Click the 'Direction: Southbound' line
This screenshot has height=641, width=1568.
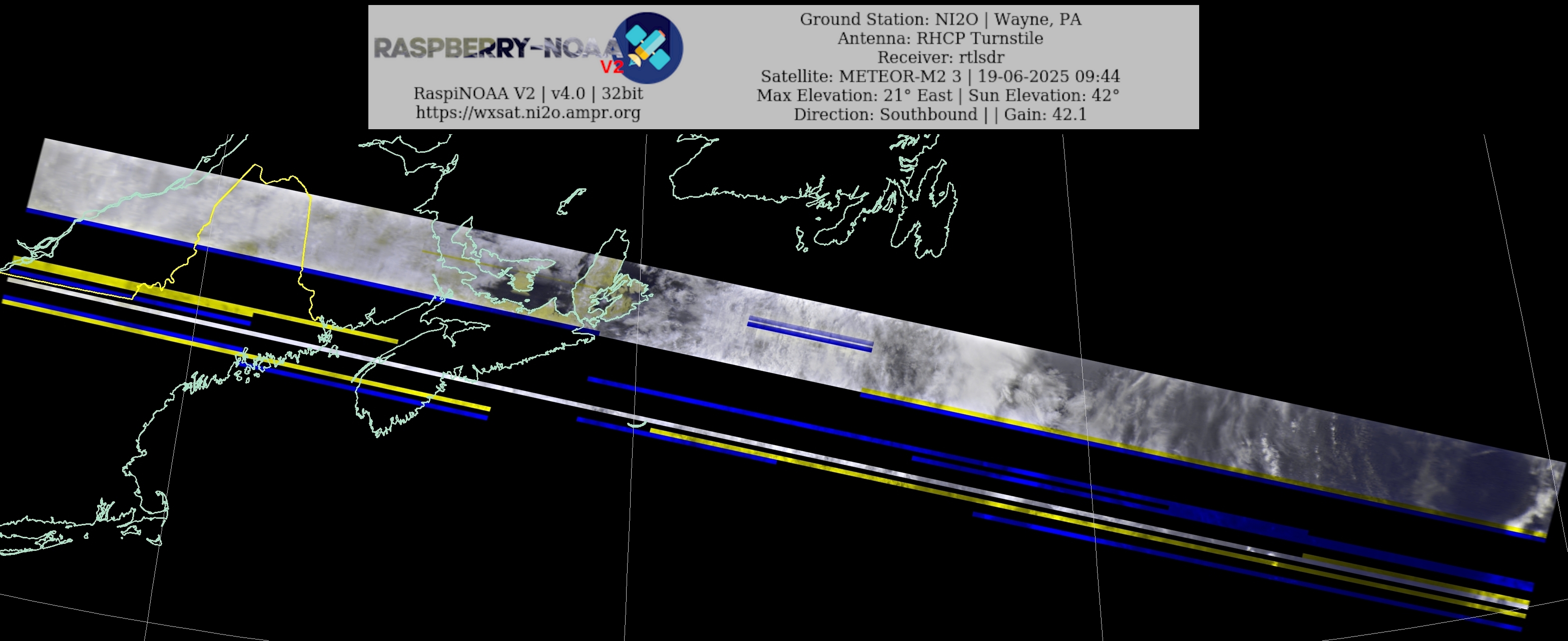tap(940, 115)
